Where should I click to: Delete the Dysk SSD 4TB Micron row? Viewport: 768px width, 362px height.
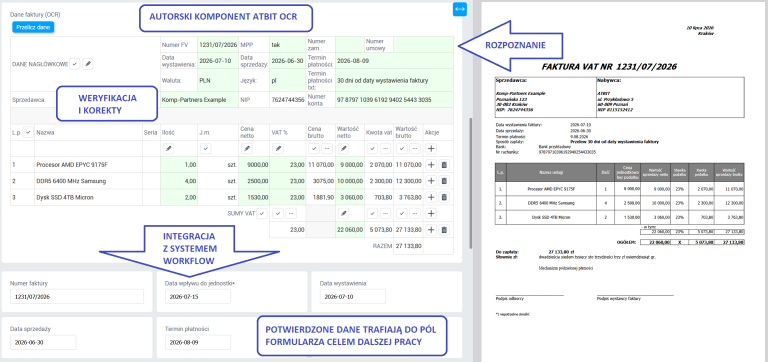444,197
